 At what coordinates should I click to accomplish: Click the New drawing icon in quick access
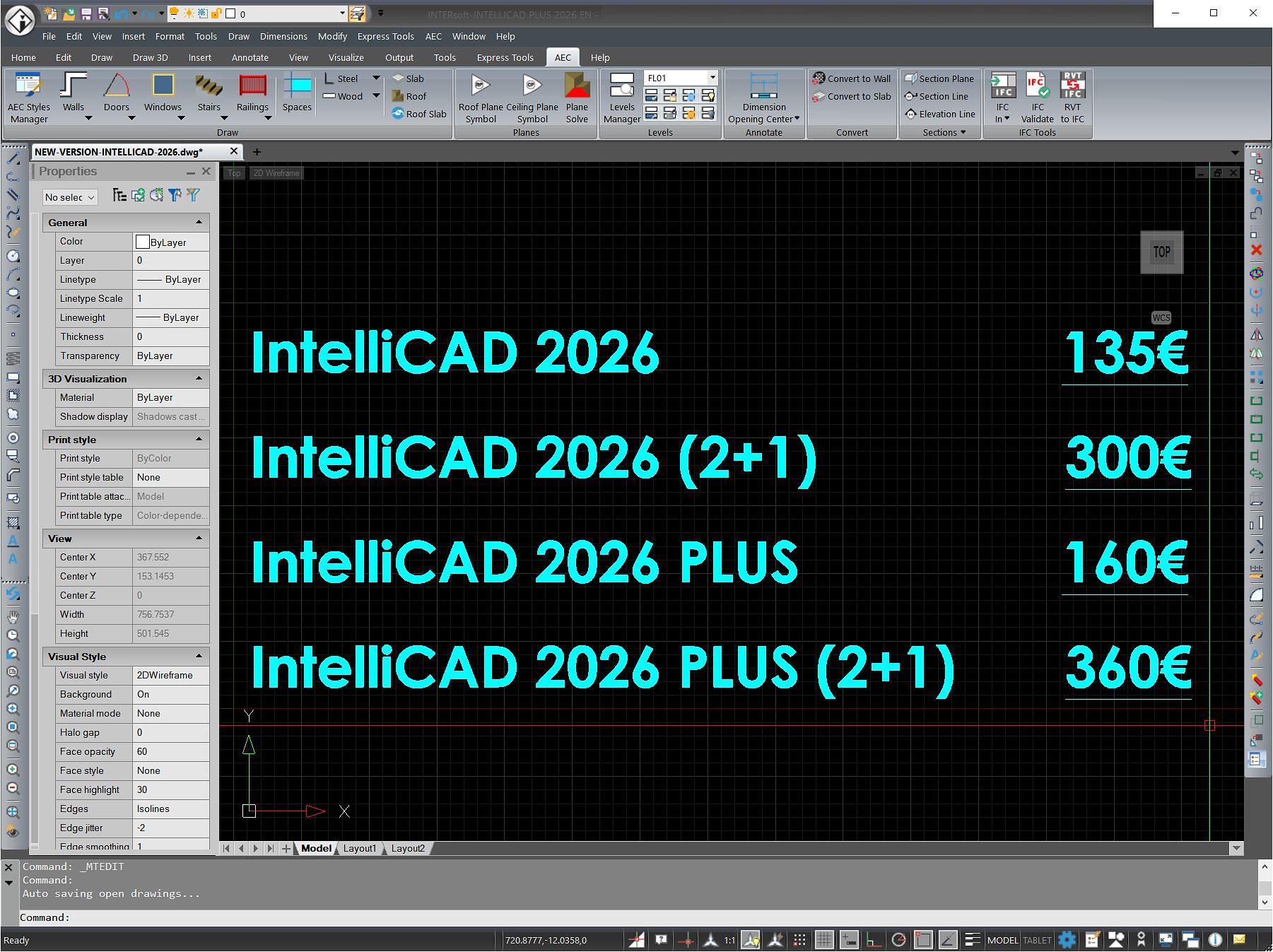click(51, 13)
